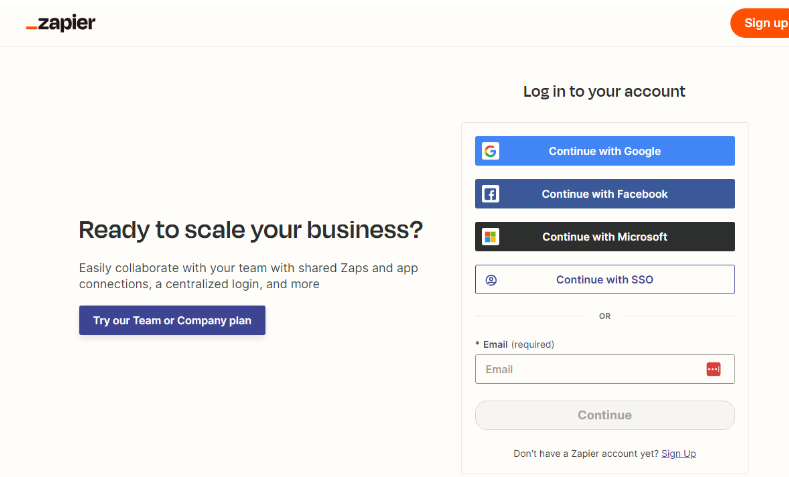Open the red password manager icon in Email field
This screenshot has width=789, height=477.
[714, 369]
